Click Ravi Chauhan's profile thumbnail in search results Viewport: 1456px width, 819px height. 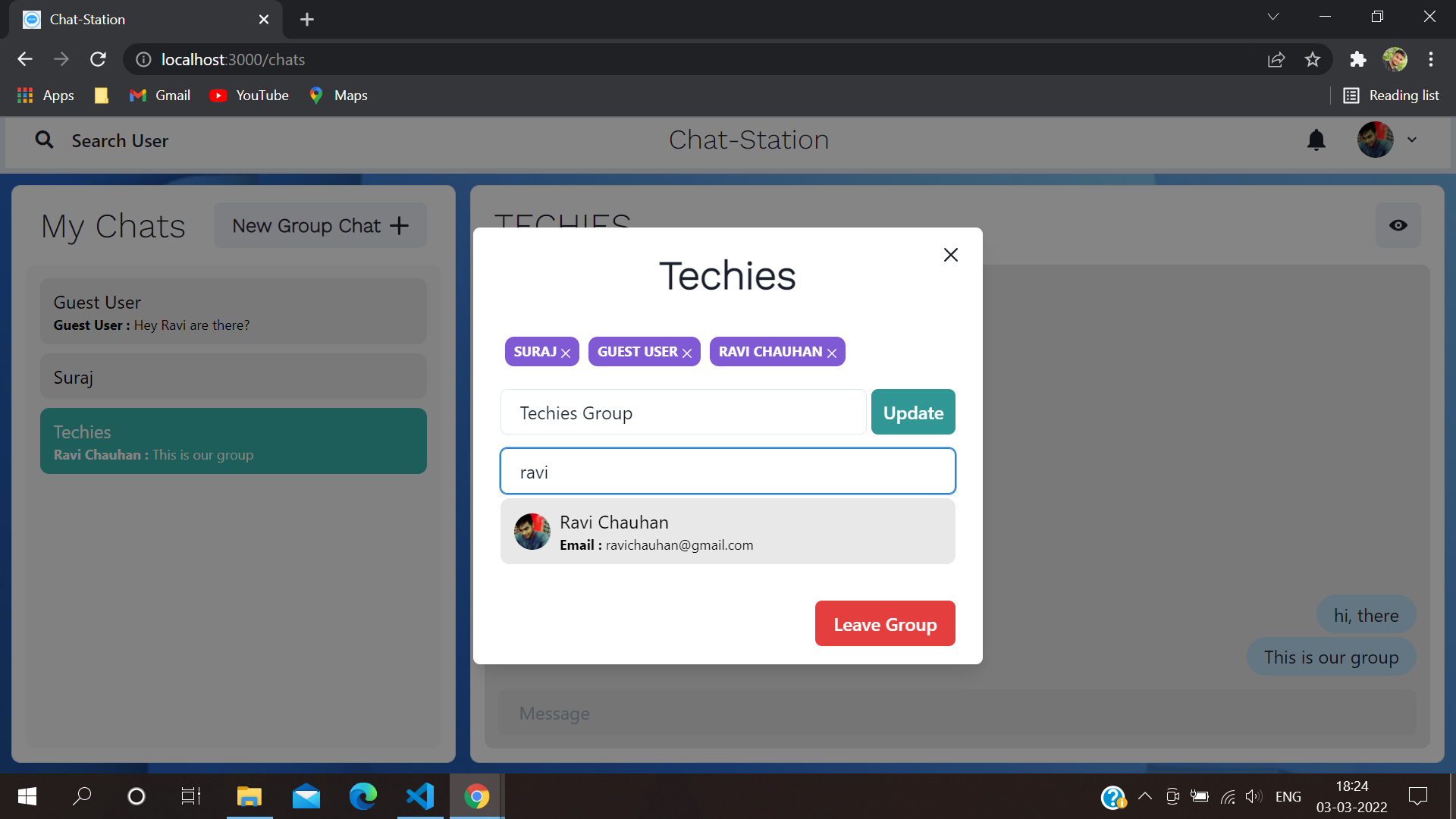(x=532, y=531)
